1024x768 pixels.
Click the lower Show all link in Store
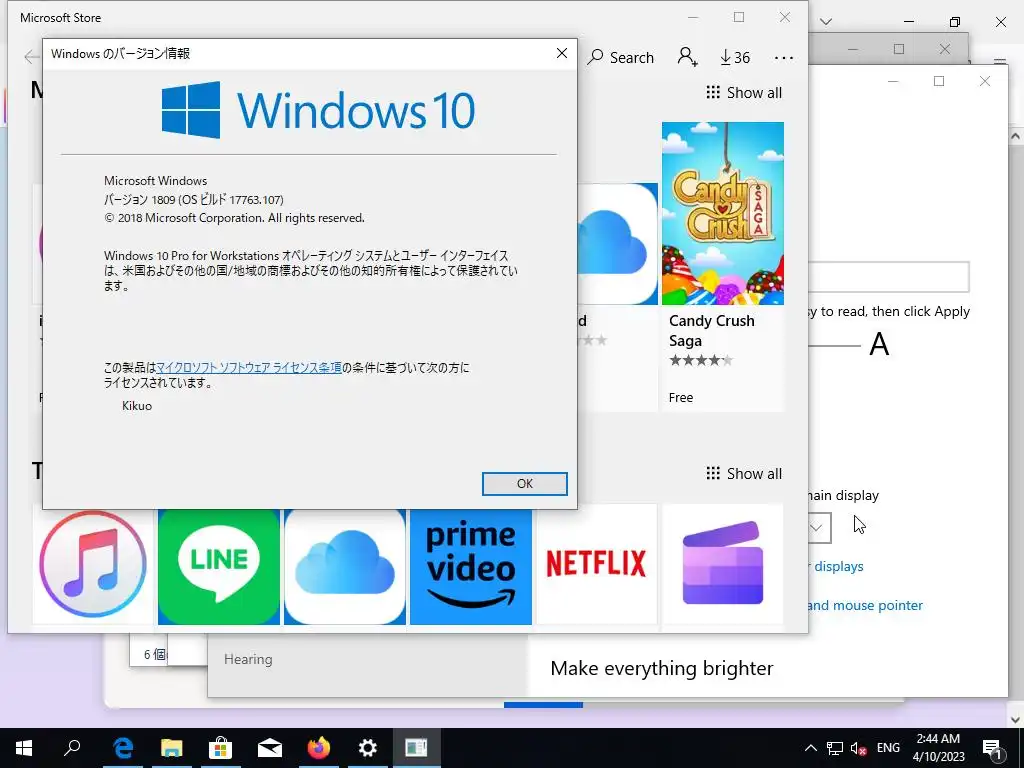pos(744,473)
